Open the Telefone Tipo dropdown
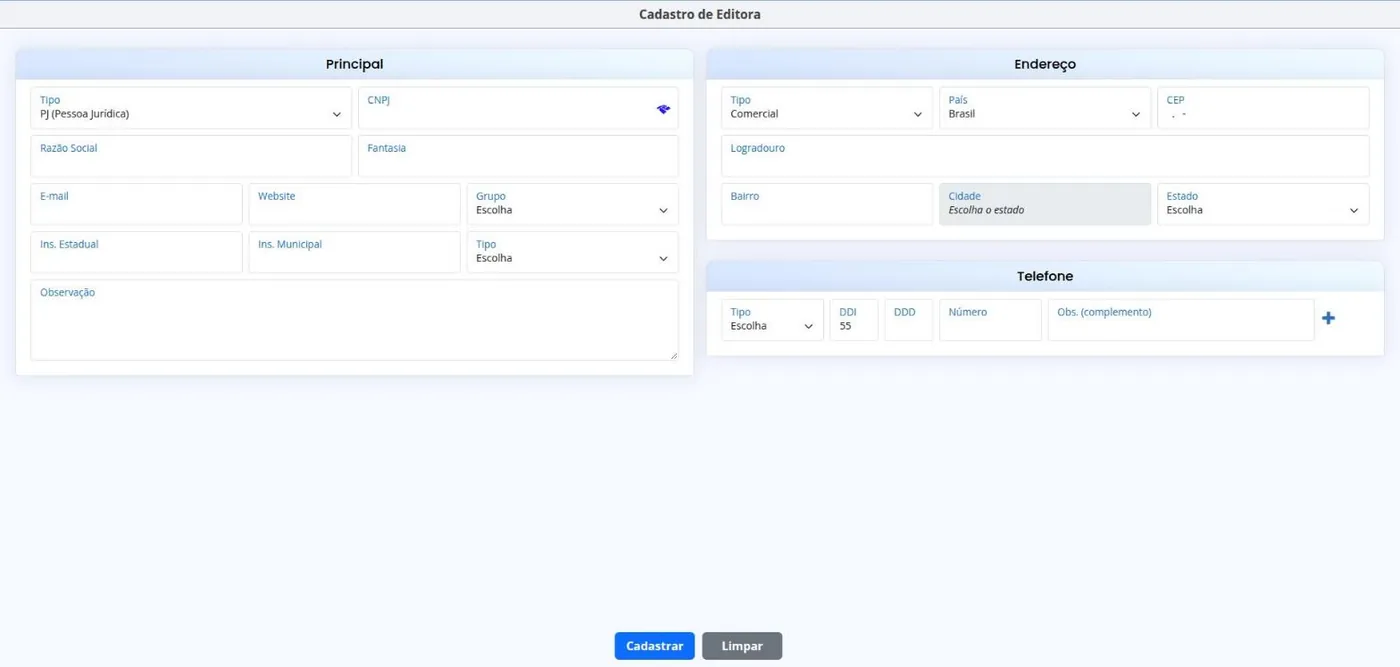Image resolution: width=1400 pixels, height=667 pixels. (772, 320)
